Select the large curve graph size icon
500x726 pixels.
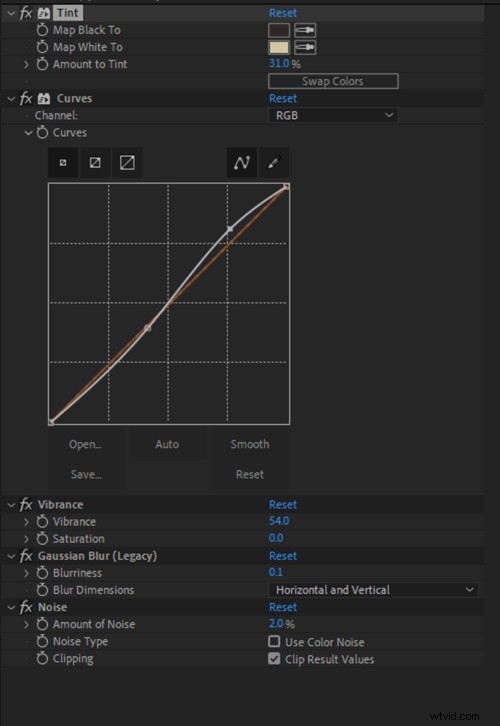[x=127, y=163]
